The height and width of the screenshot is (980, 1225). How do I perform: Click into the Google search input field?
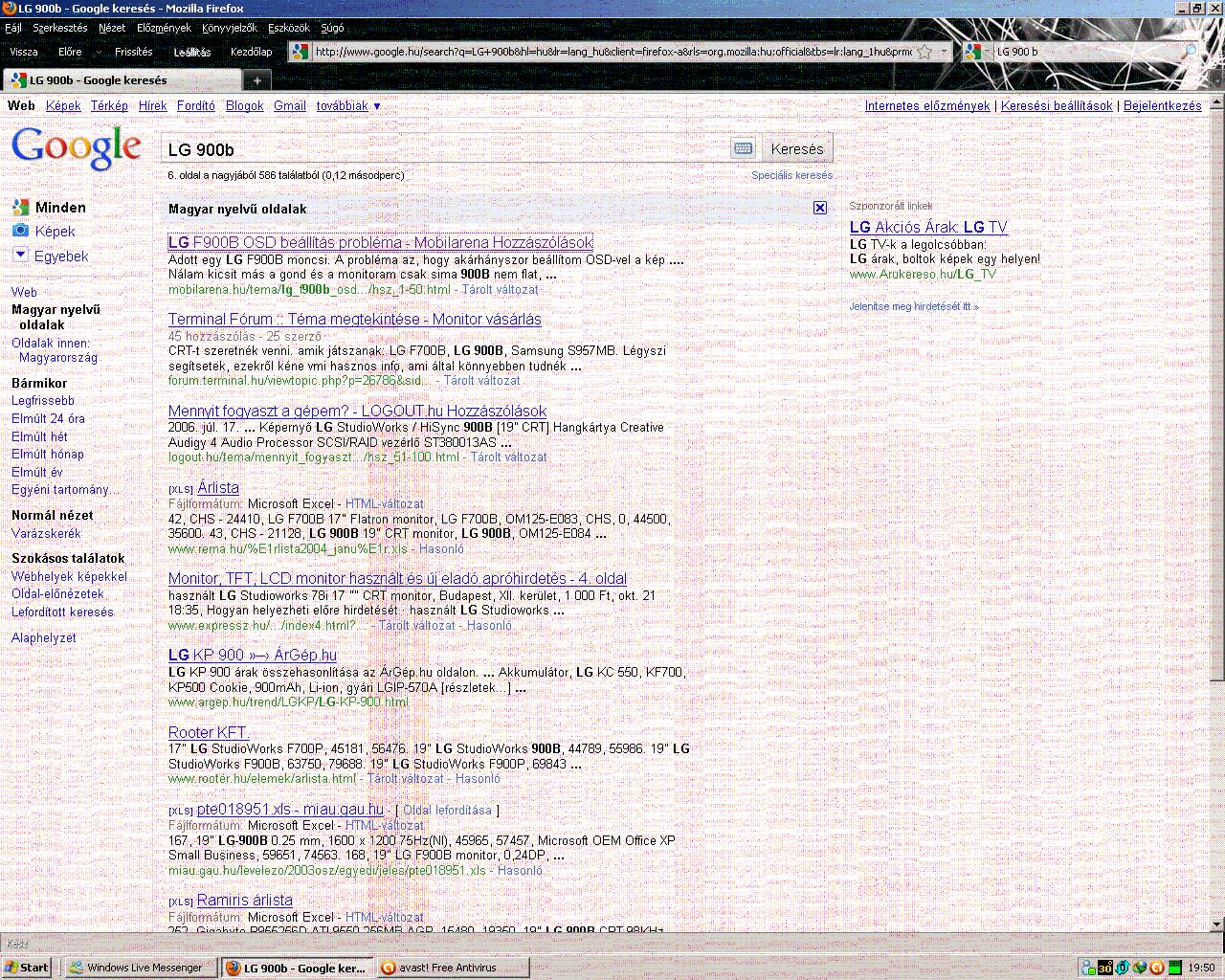(x=445, y=148)
